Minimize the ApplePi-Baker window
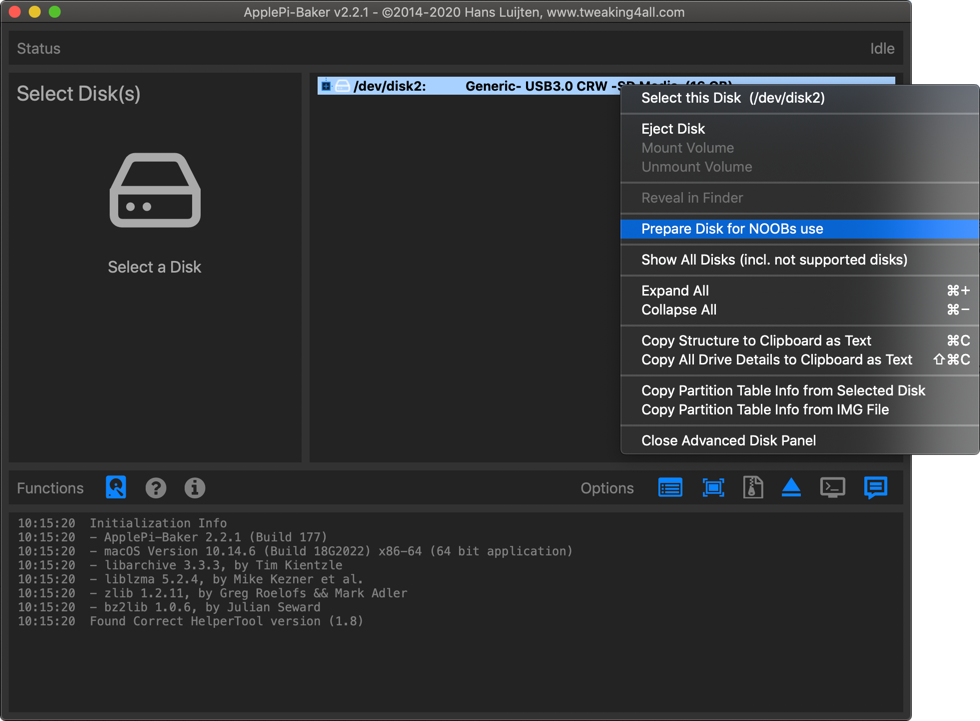The height and width of the screenshot is (721, 980). click(x=35, y=12)
